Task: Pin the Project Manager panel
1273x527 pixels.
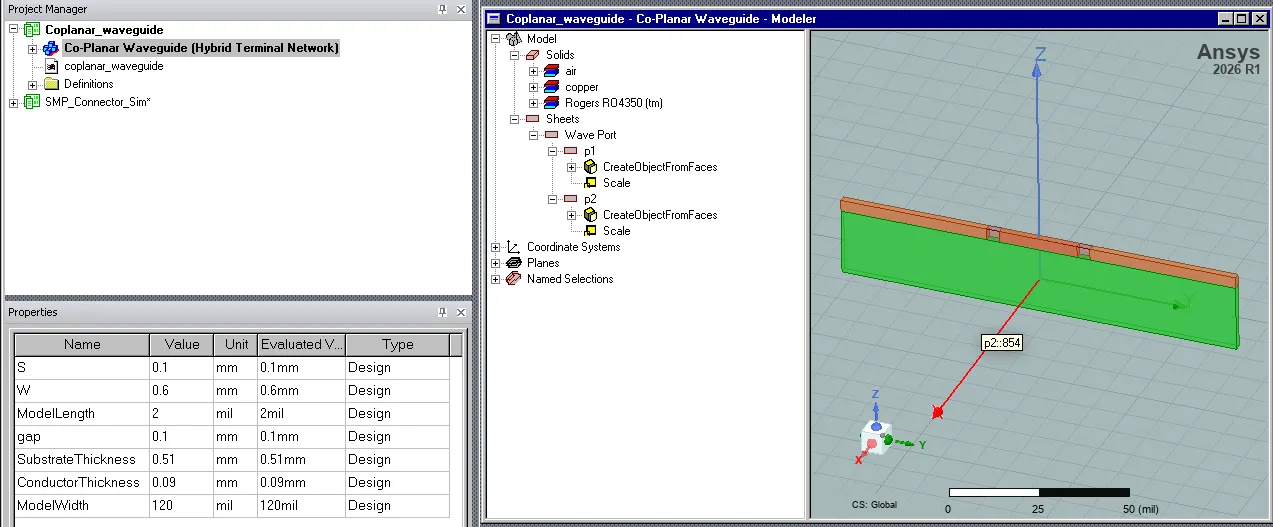Action: tap(443, 9)
